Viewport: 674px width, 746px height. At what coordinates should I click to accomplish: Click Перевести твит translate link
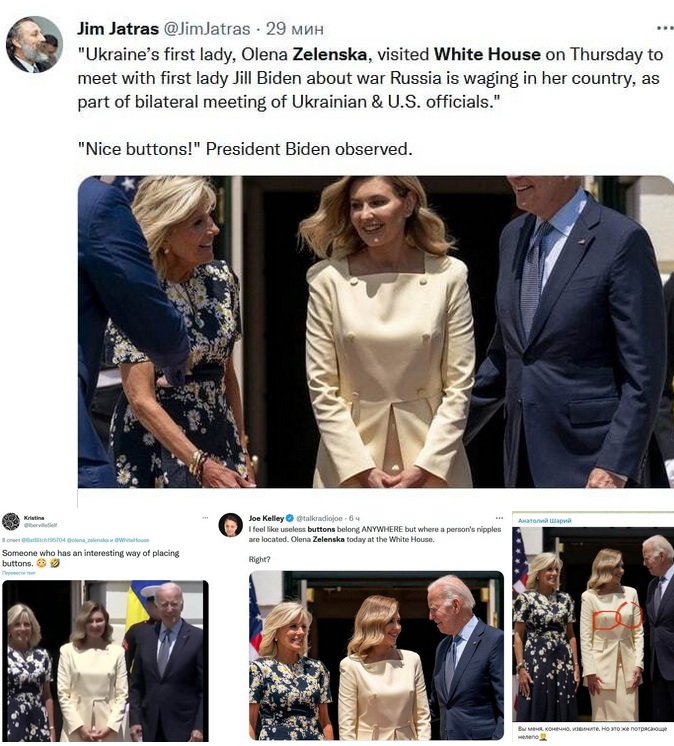click(x=19, y=573)
